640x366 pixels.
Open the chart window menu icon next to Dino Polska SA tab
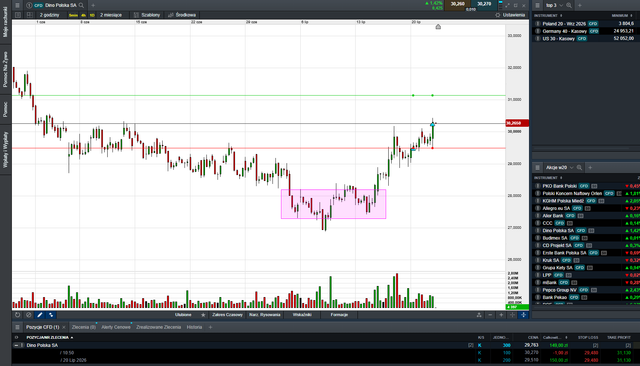click(17, 5)
